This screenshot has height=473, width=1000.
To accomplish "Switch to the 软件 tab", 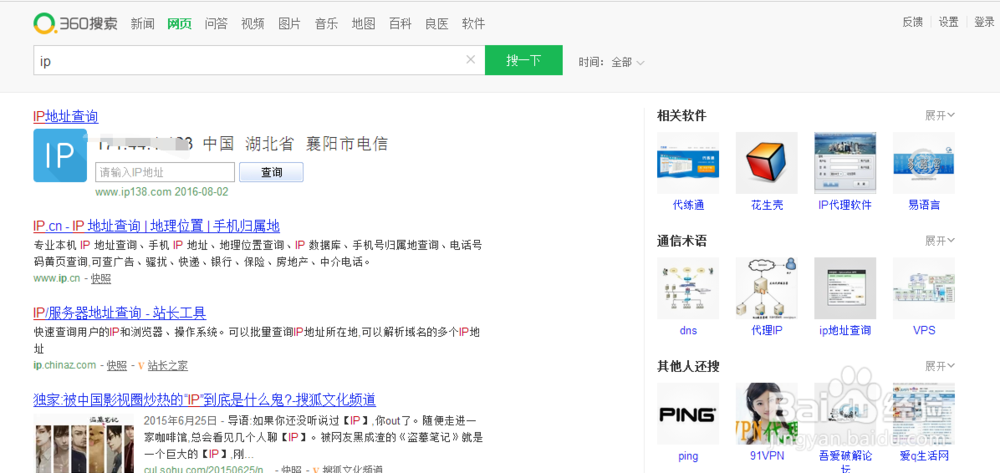I will tap(474, 24).
